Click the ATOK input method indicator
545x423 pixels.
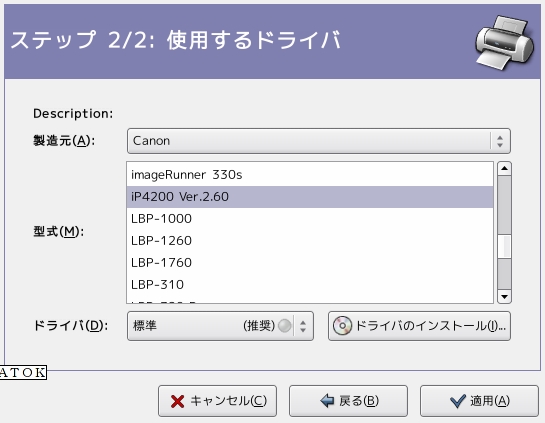23,373
